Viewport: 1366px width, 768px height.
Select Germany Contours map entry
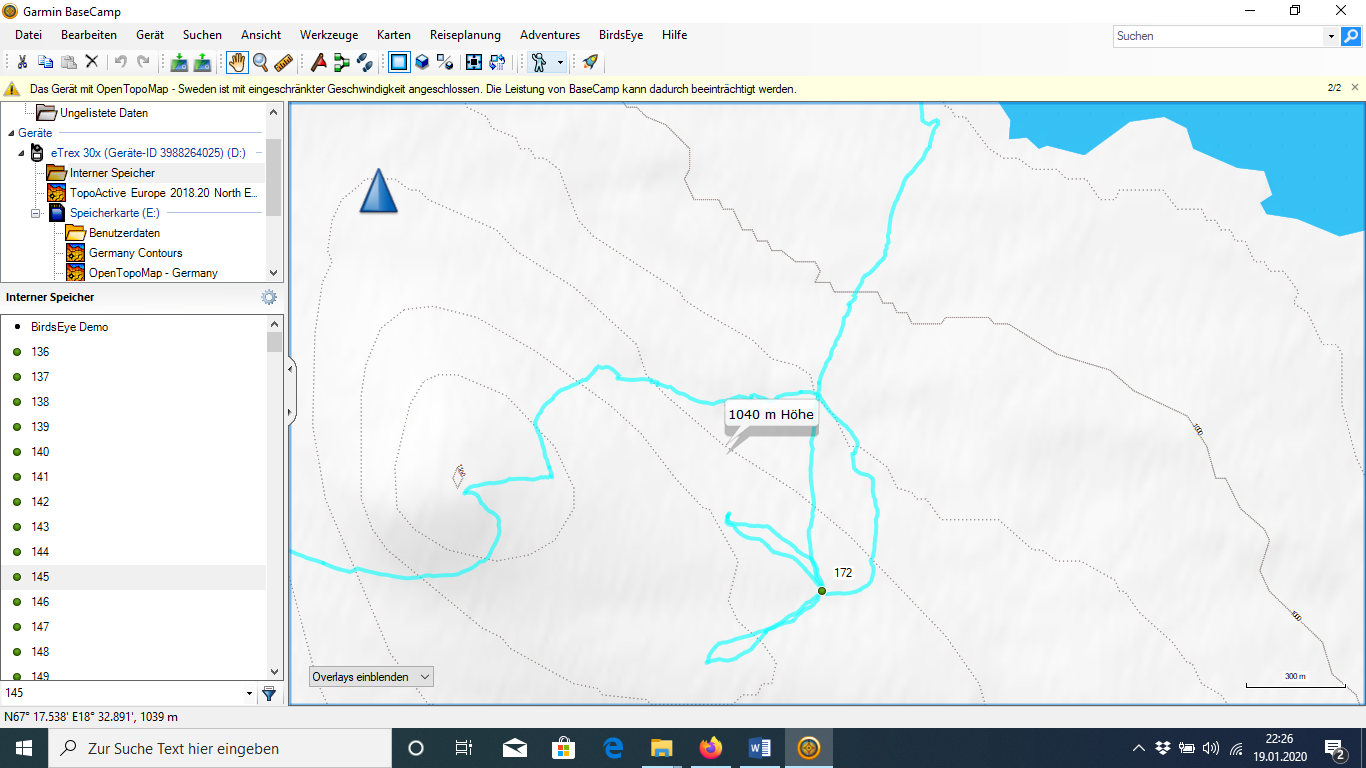click(x=136, y=253)
